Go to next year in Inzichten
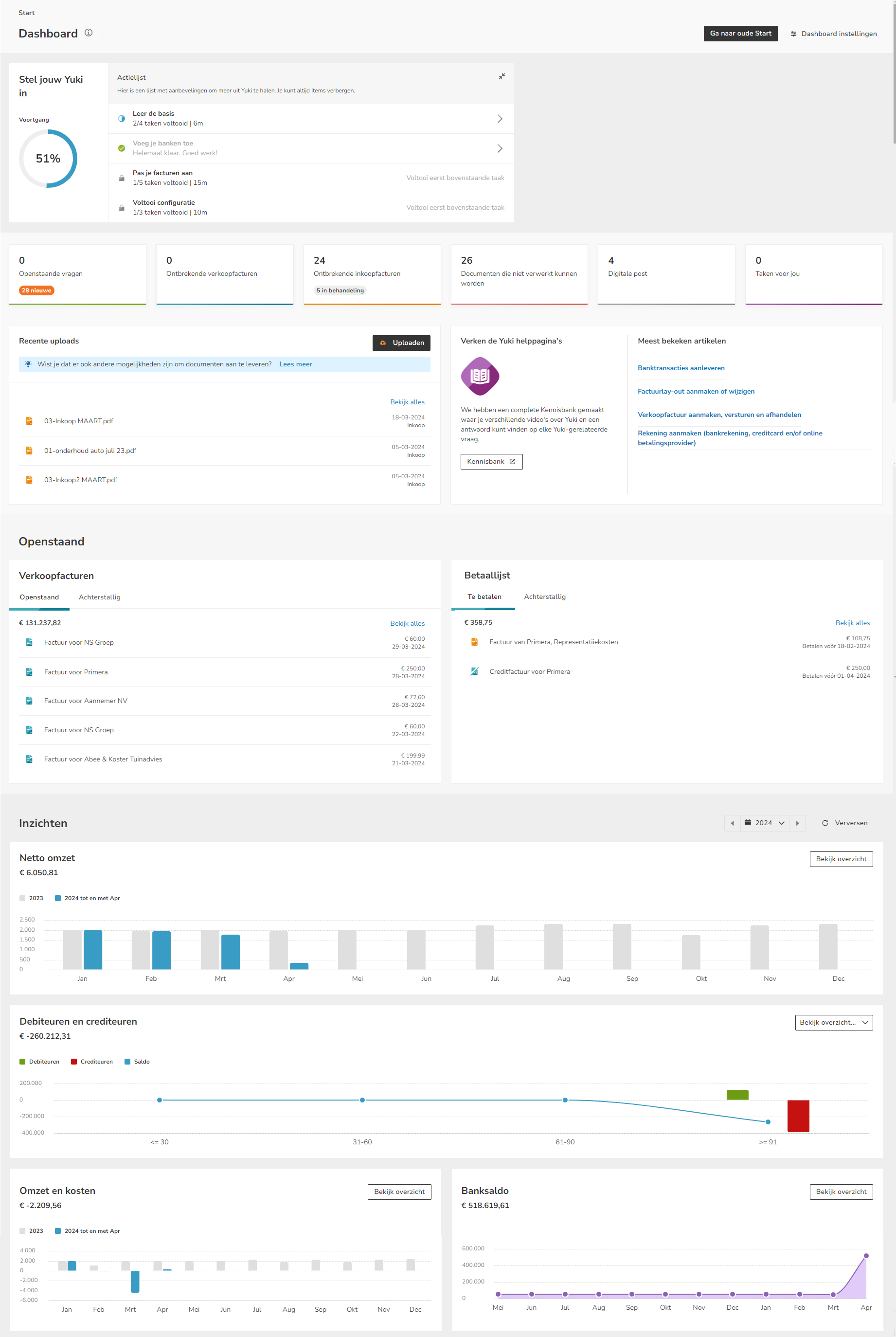896x1337 pixels. click(798, 823)
